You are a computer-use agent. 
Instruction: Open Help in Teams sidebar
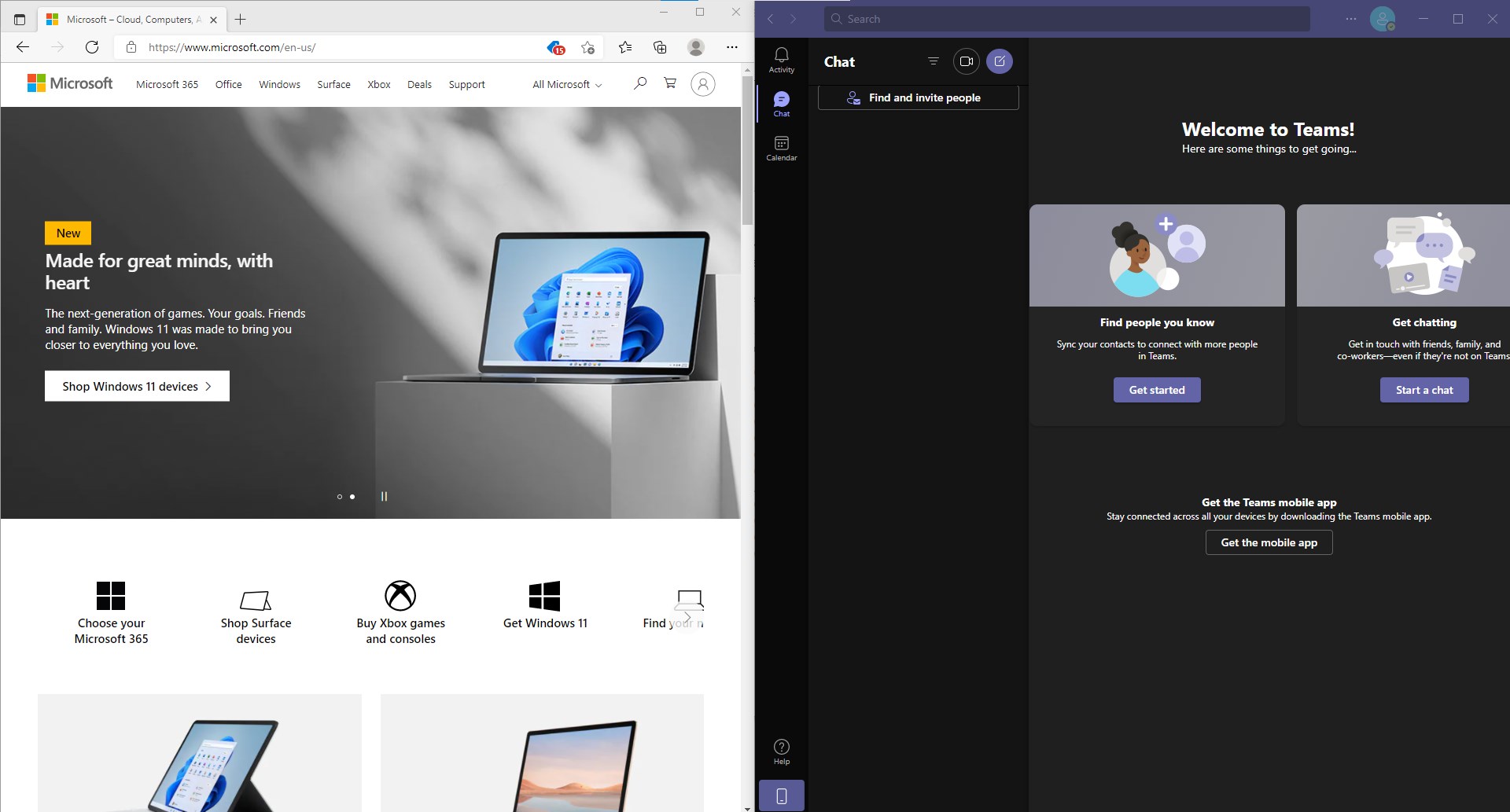click(x=781, y=751)
